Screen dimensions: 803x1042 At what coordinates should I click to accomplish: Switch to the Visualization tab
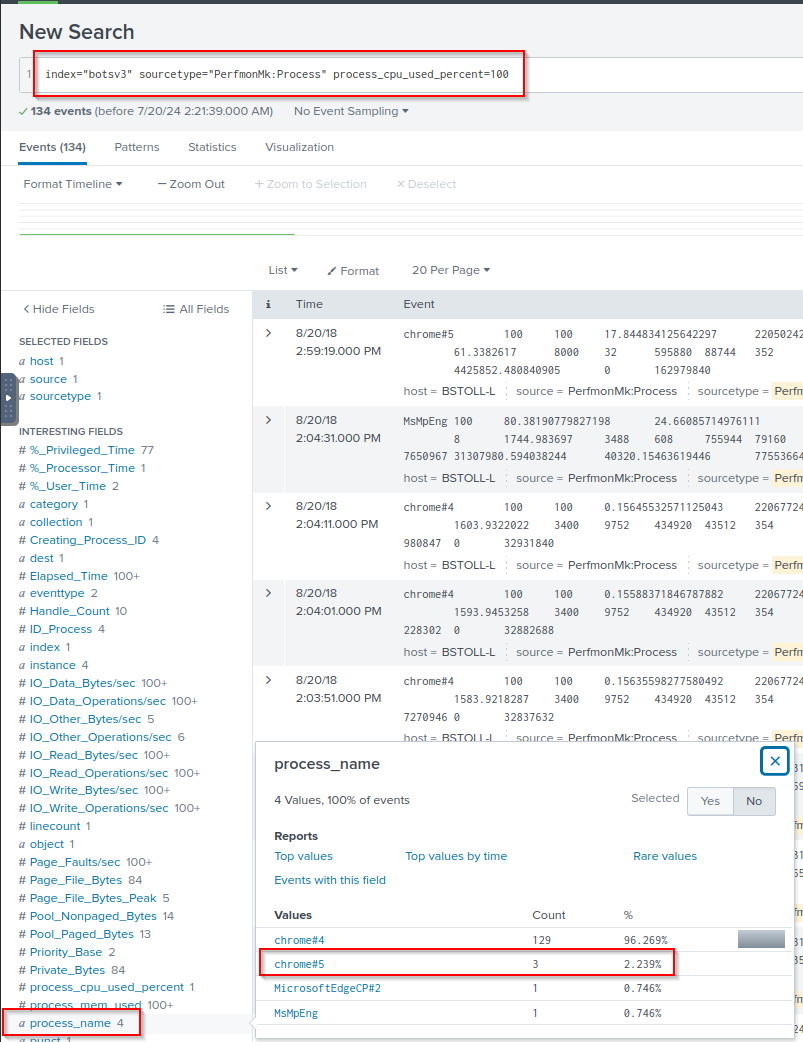pos(299,147)
